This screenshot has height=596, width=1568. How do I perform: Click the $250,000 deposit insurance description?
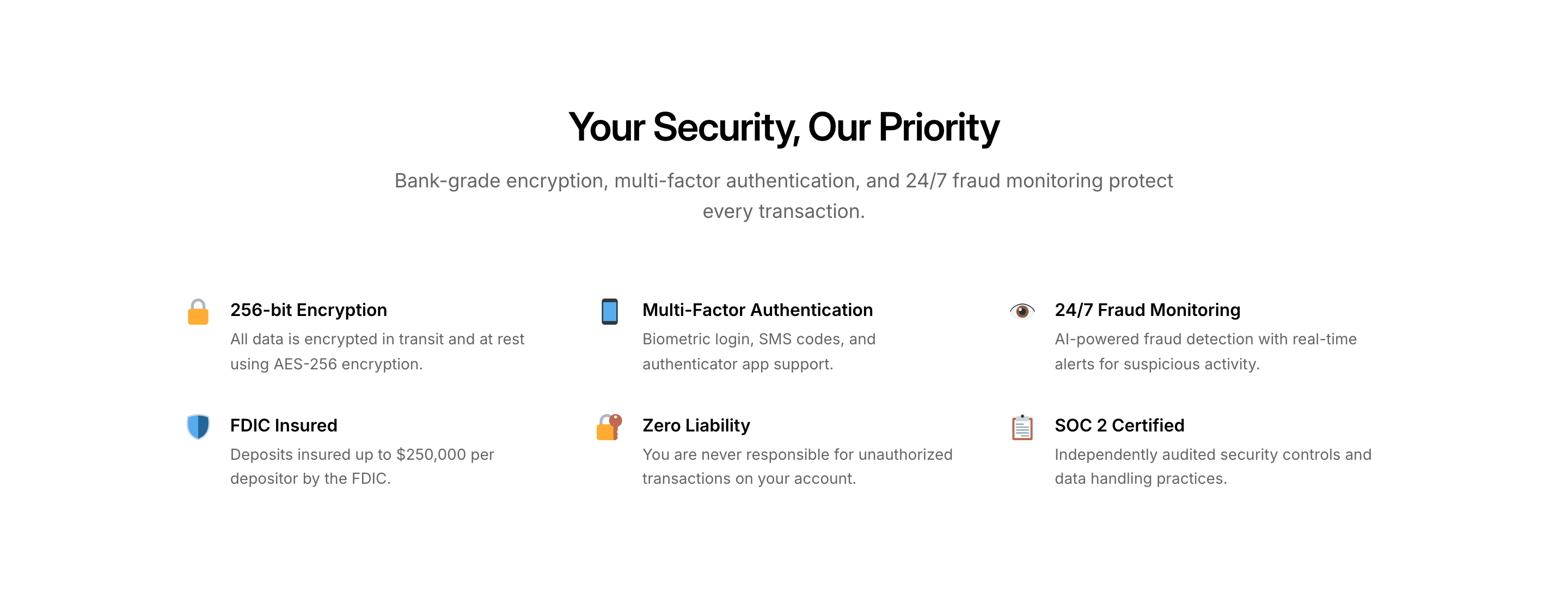(362, 466)
